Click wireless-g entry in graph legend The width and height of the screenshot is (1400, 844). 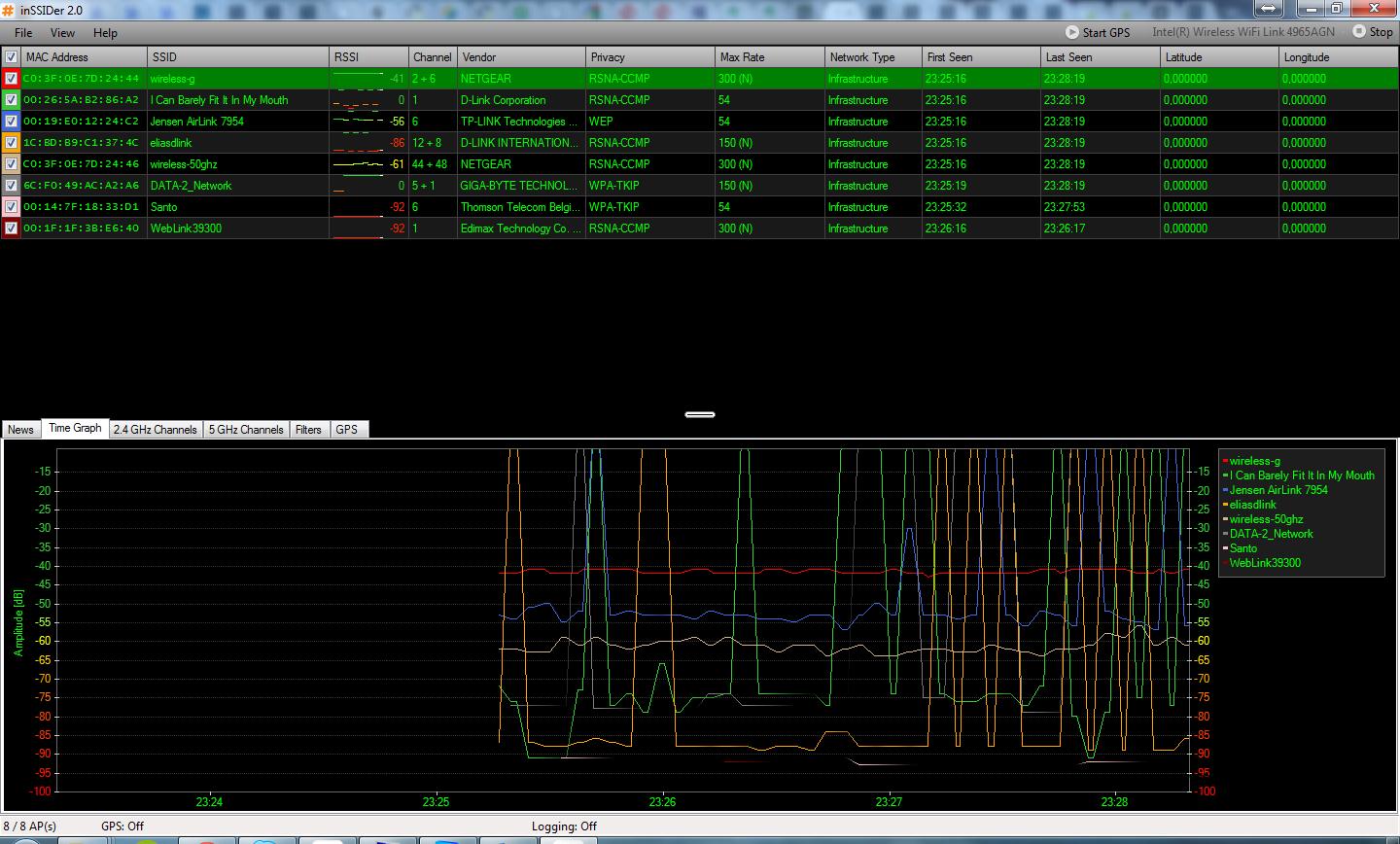point(1252,461)
